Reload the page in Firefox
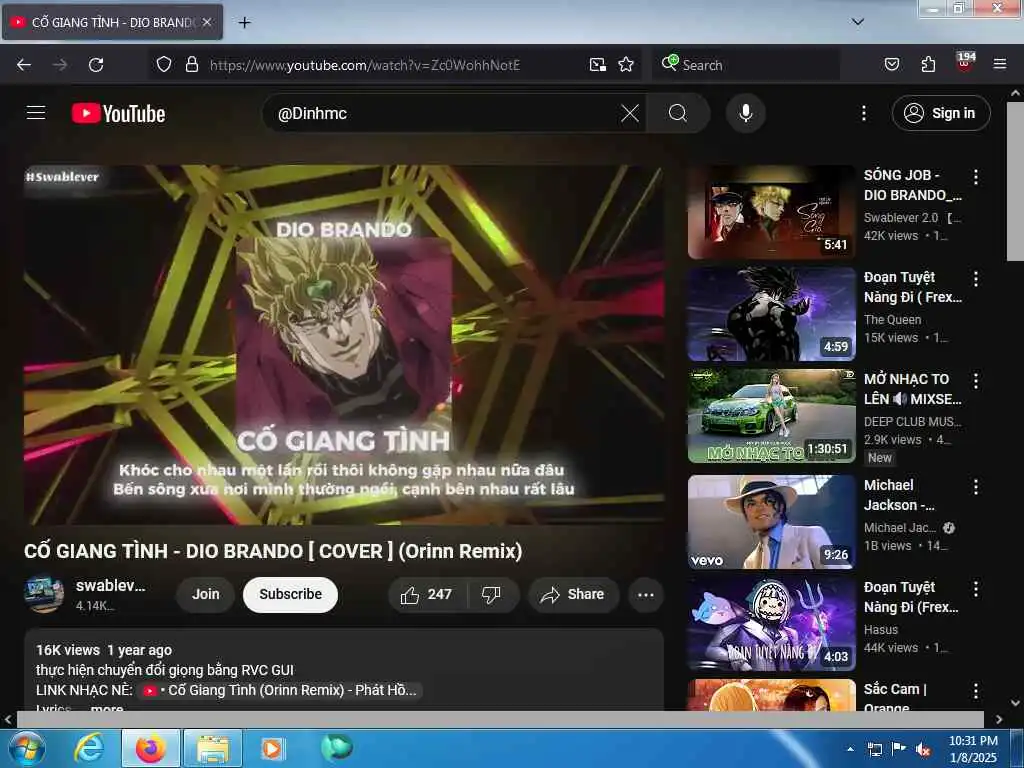The height and width of the screenshot is (768, 1024). [x=96, y=65]
